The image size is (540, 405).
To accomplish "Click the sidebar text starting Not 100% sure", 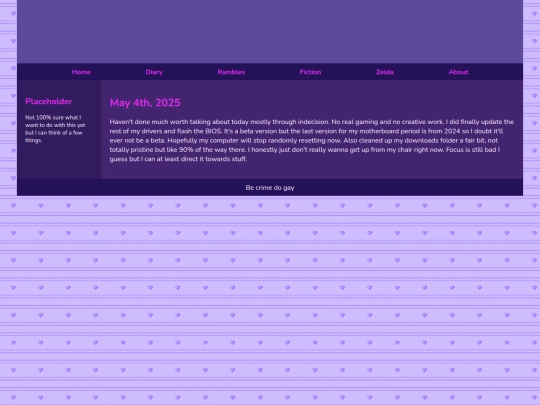I will (55, 129).
